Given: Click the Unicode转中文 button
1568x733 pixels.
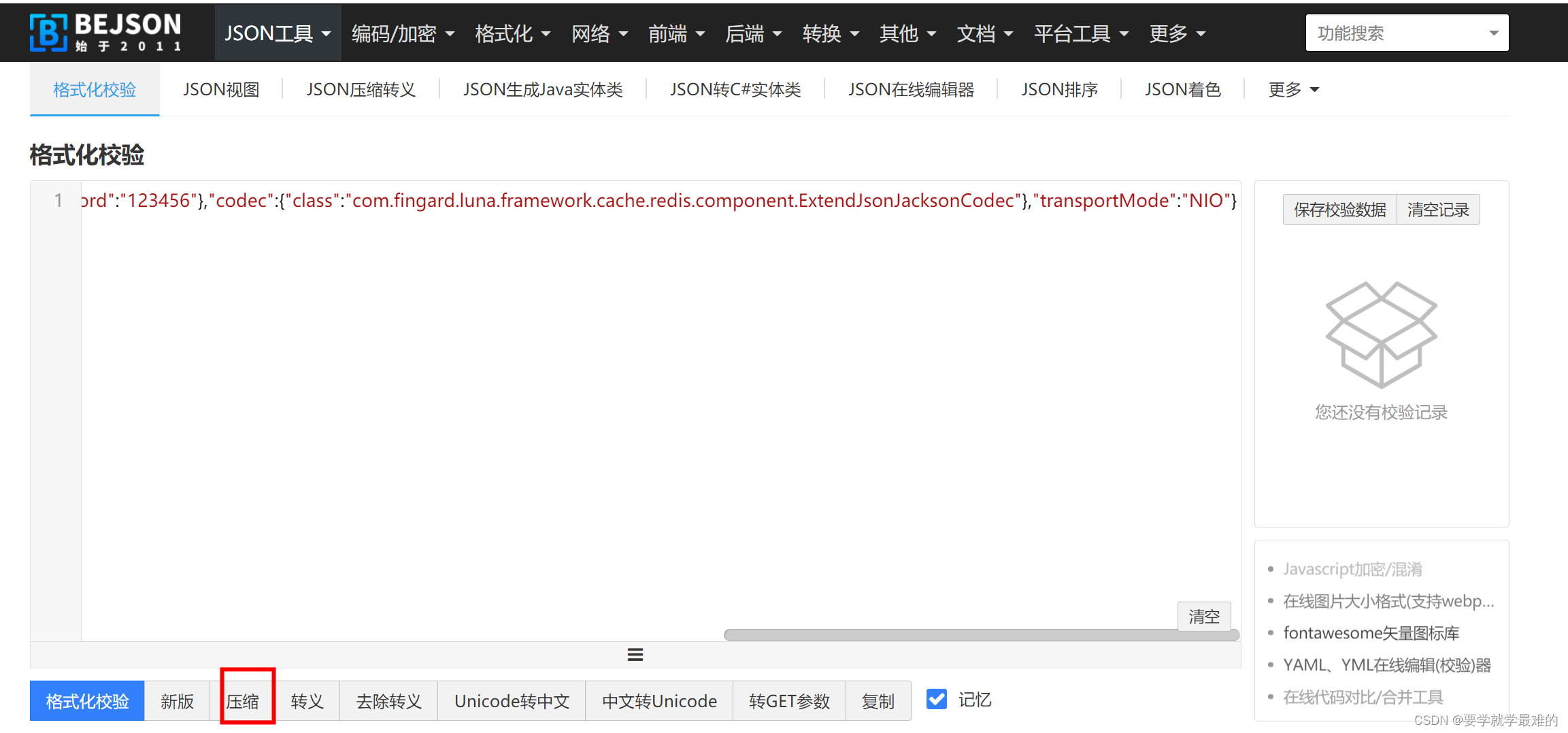Looking at the screenshot, I should click(x=512, y=701).
